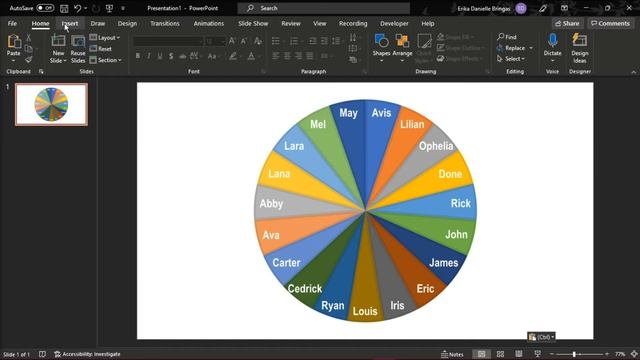Click the Cut scissors icon

29,38
